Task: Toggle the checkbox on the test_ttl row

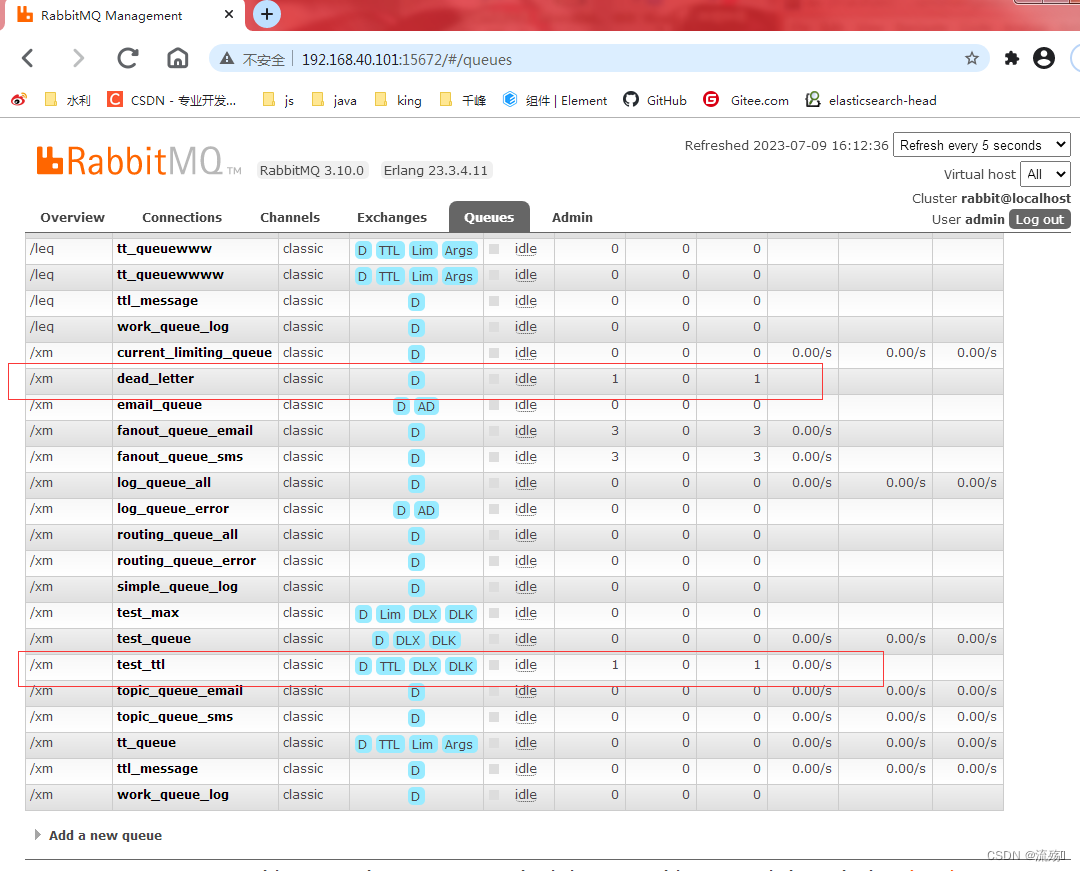Action: point(492,665)
